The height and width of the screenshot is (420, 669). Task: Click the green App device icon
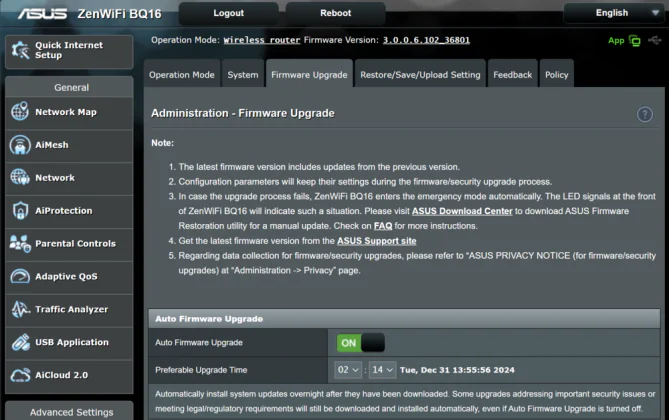[x=635, y=41]
